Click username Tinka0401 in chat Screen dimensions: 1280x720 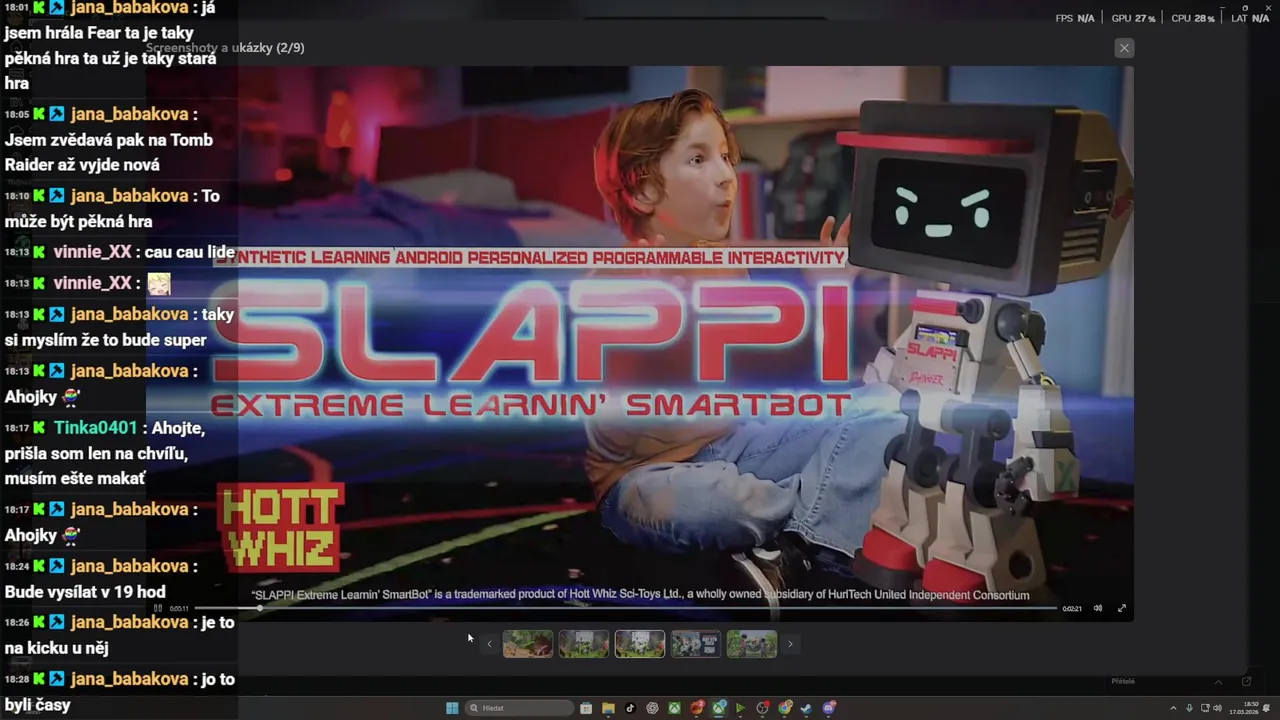tap(95, 428)
